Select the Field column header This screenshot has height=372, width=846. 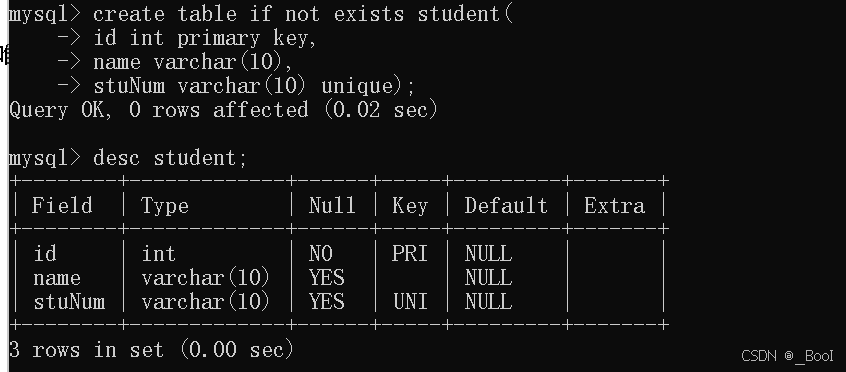(62, 206)
